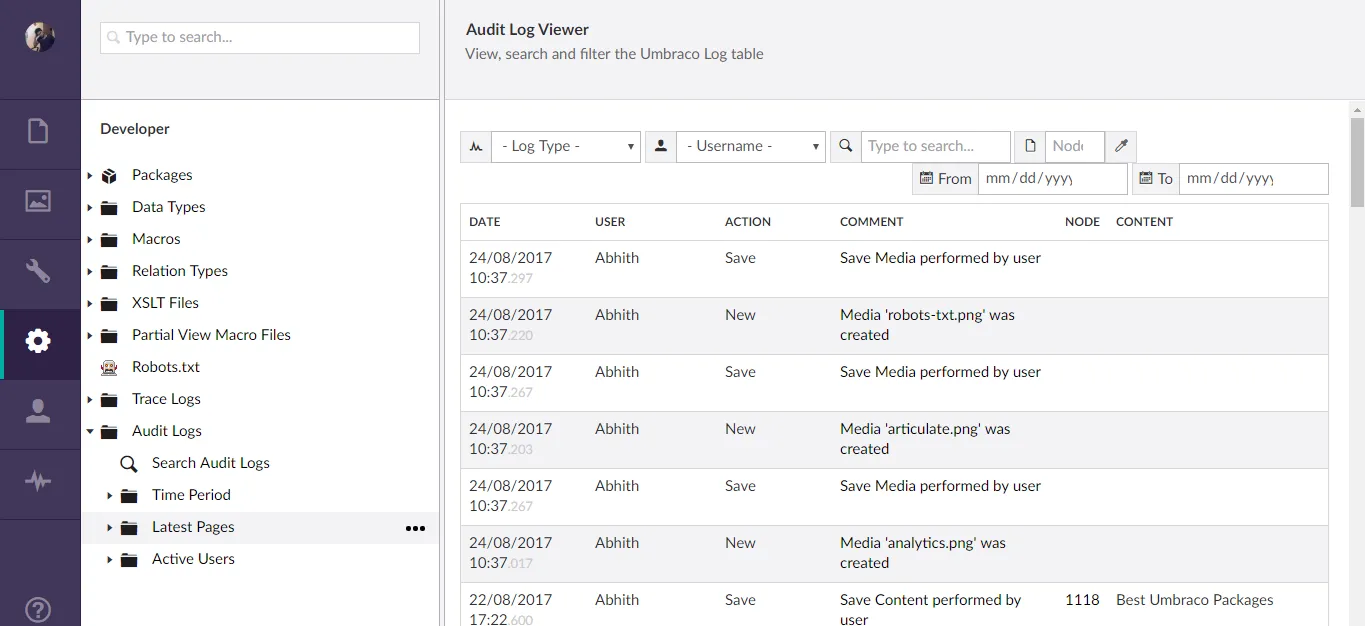This screenshot has width=1365, height=626.
Task: Click the From calendar icon
Action: (926, 179)
